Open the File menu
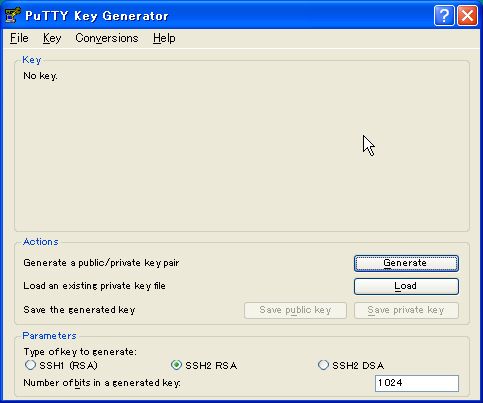 click(x=19, y=38)
